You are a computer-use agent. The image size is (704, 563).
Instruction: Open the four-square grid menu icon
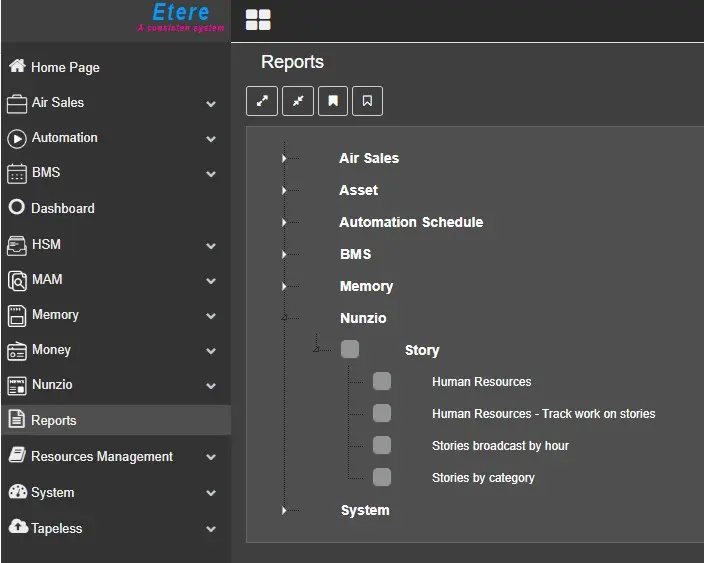tap(258, 20)
